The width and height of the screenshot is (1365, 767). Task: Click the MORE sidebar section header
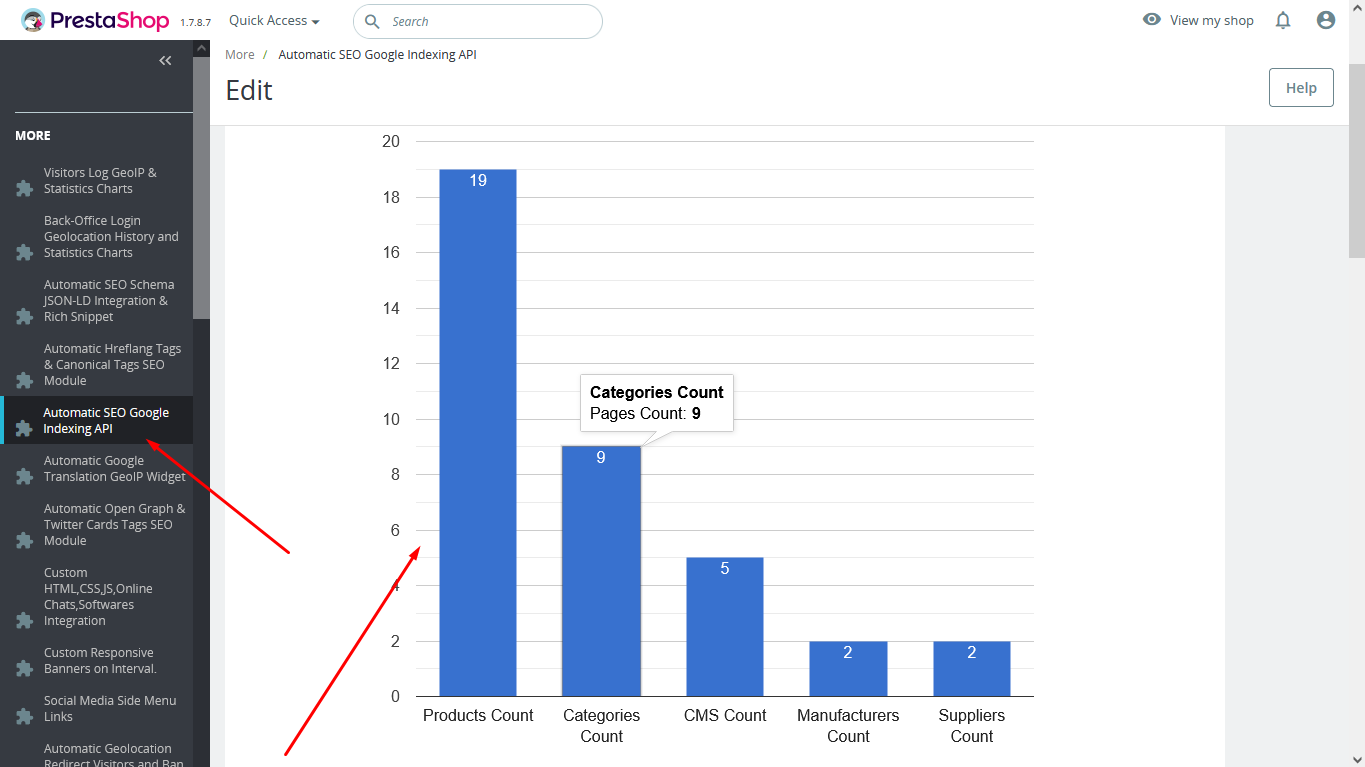click(x=33, y=136)
